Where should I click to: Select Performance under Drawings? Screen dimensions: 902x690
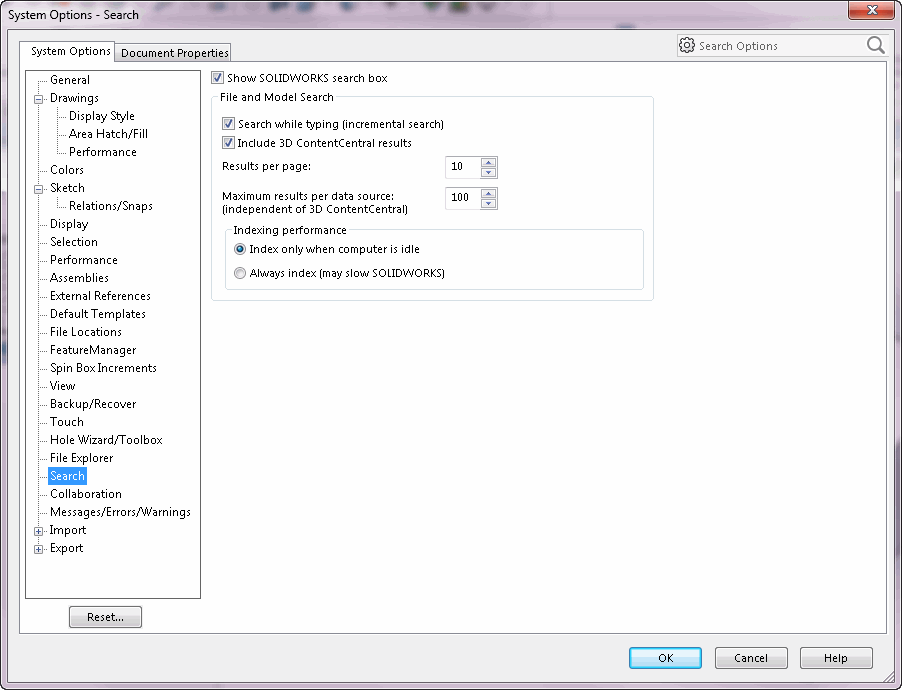pyautogui.click(x=102, y=152)
